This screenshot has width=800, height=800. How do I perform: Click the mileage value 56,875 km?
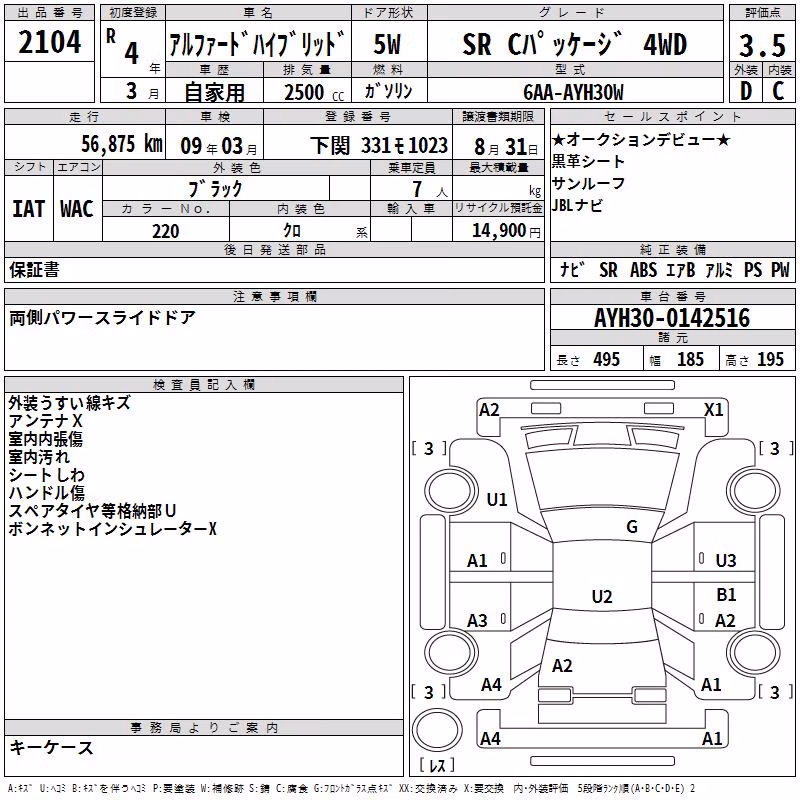[122, 144]
